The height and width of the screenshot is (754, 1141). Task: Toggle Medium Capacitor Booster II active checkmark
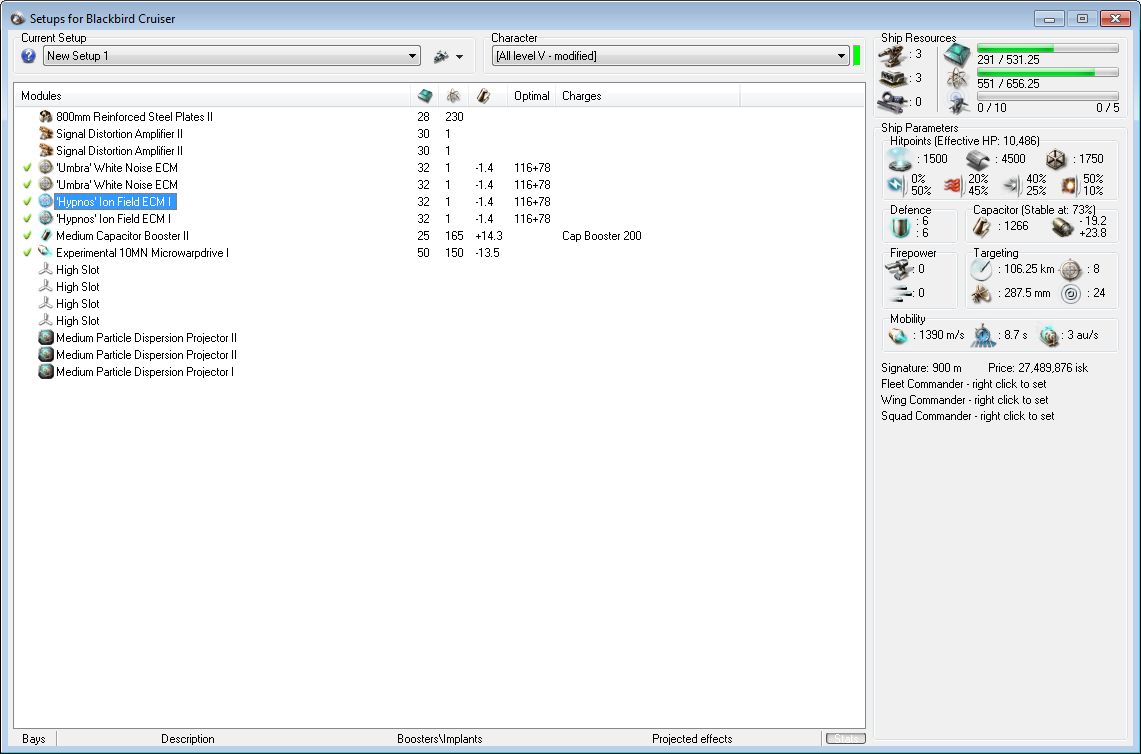[27, 236]
